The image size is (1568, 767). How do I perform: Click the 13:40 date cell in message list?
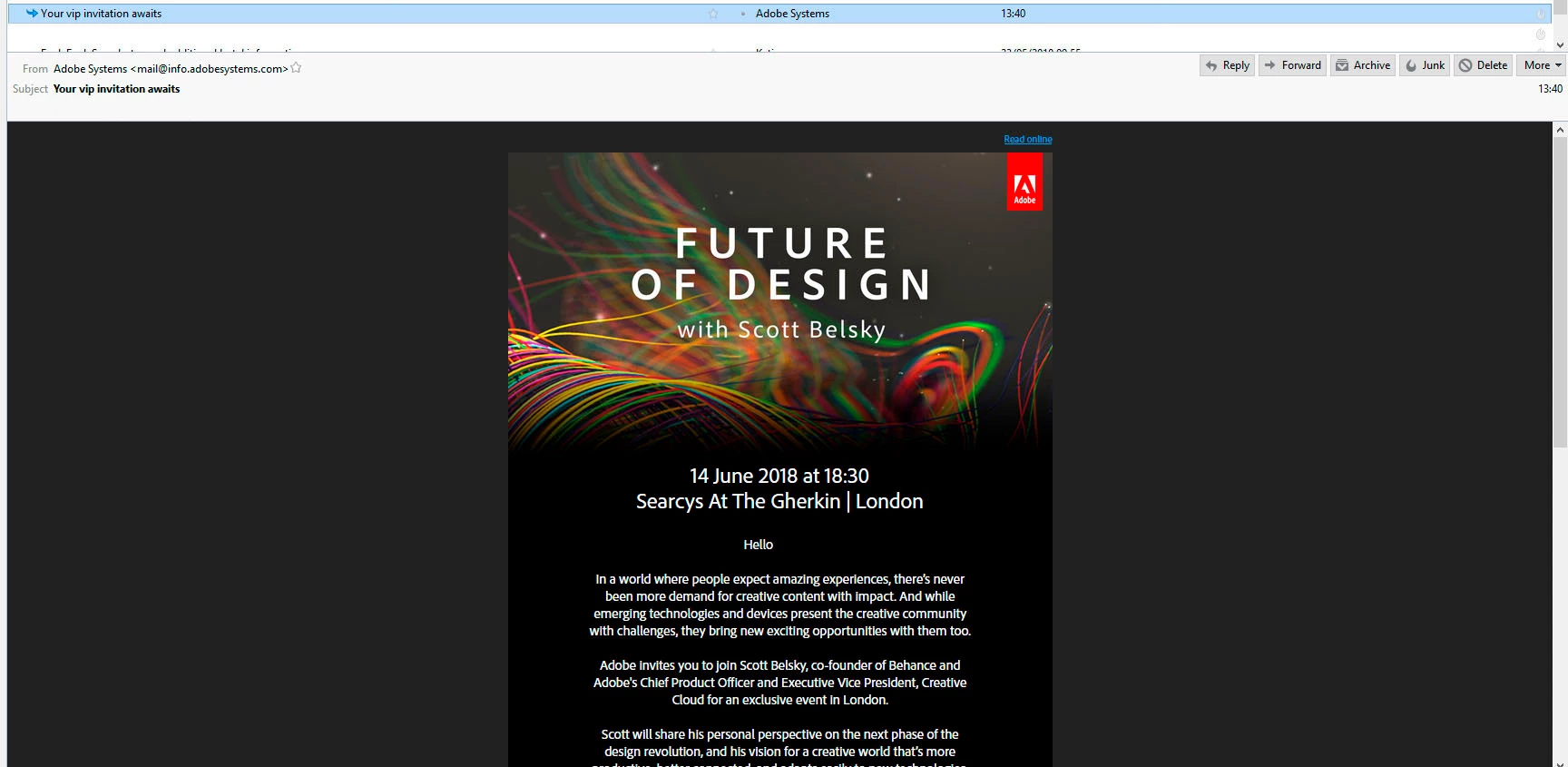tap(1013, 14)
